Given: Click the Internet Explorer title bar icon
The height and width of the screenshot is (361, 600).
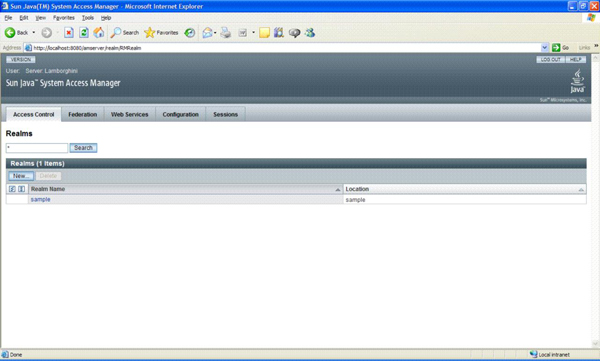Looking at the screenshot, I should point(5,6).
